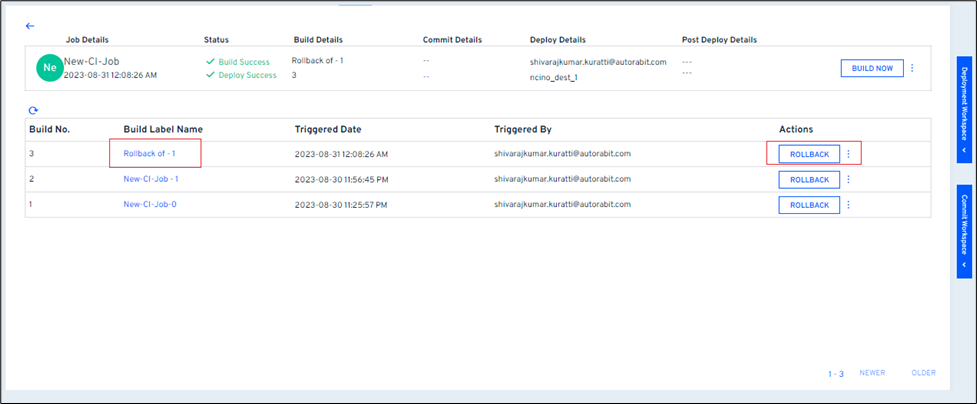Viewport: 977px width, 404px height.
Task: Expand the Commit Workspace side panel
Action: click(964, 232)
